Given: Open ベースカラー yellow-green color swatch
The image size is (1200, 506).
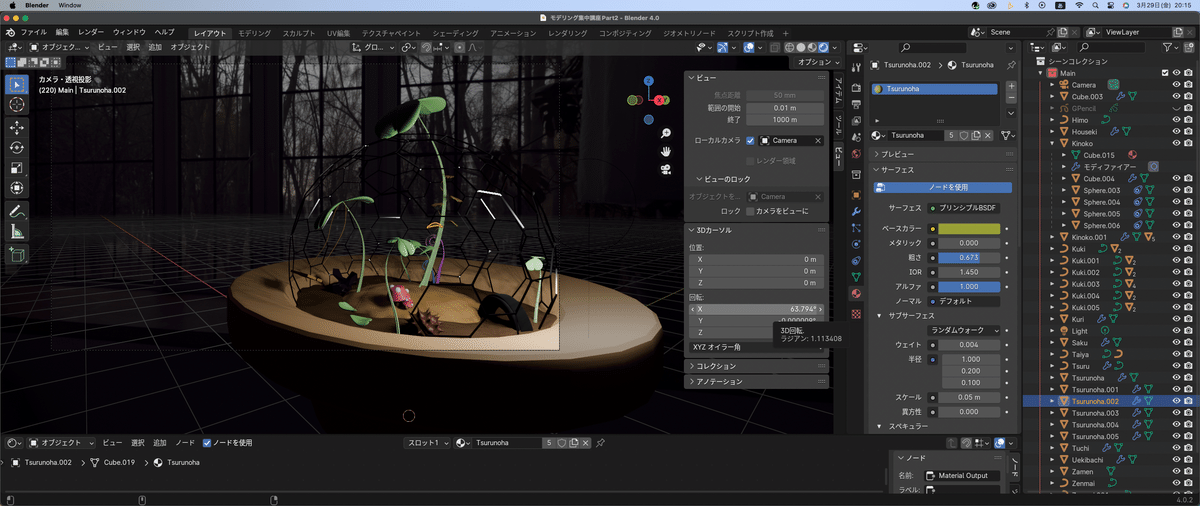Looking at the screenshot, I should [x=969, y=229].
